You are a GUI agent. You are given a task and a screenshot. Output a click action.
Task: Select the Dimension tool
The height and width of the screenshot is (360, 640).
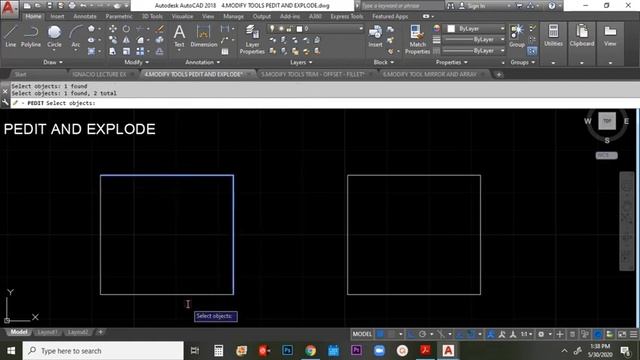coord(203,36)
